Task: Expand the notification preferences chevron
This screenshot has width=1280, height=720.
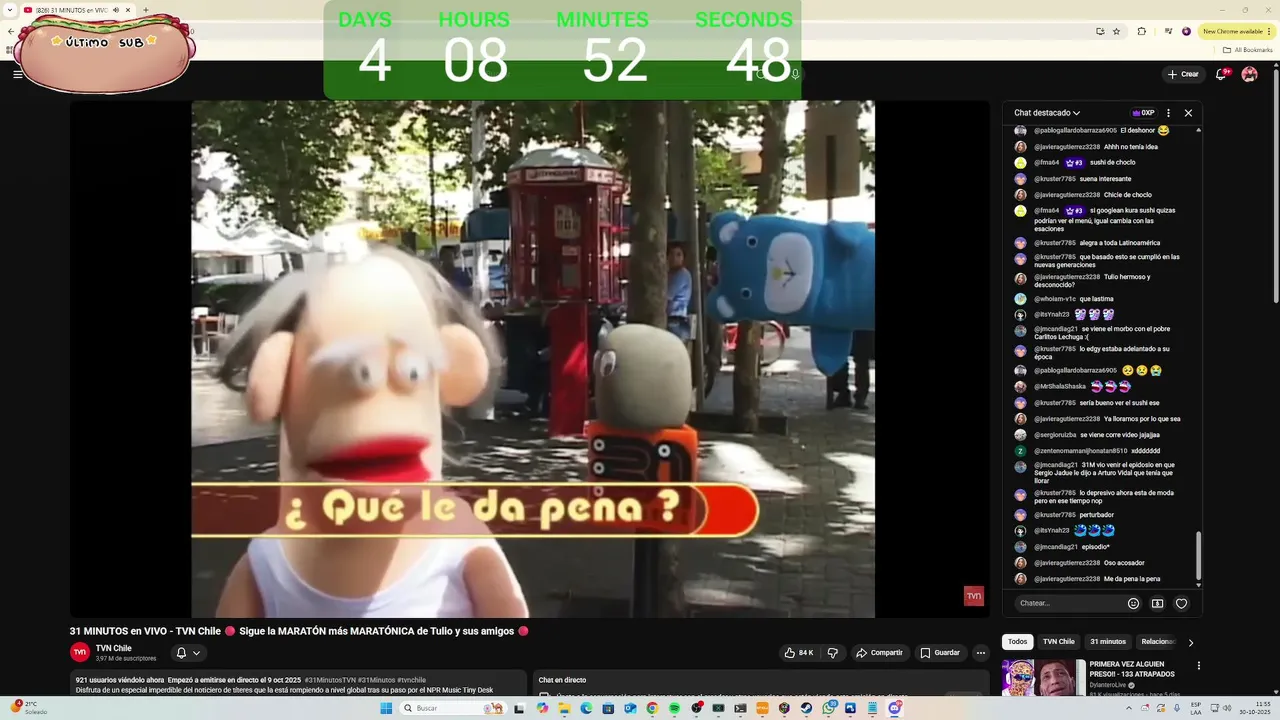Action: coord(196,653)
